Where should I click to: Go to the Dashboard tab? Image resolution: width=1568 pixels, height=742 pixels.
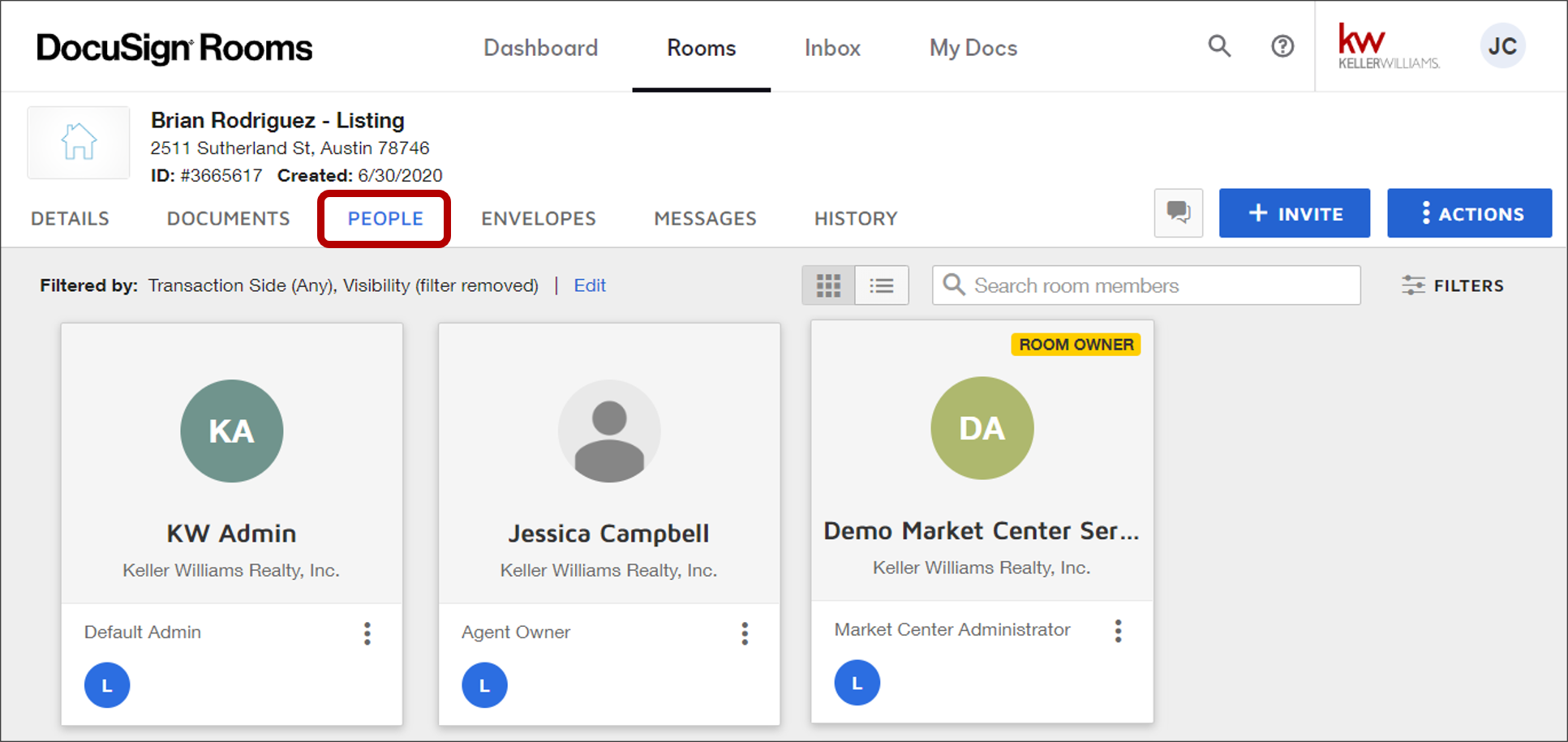(x=541, y=48)
